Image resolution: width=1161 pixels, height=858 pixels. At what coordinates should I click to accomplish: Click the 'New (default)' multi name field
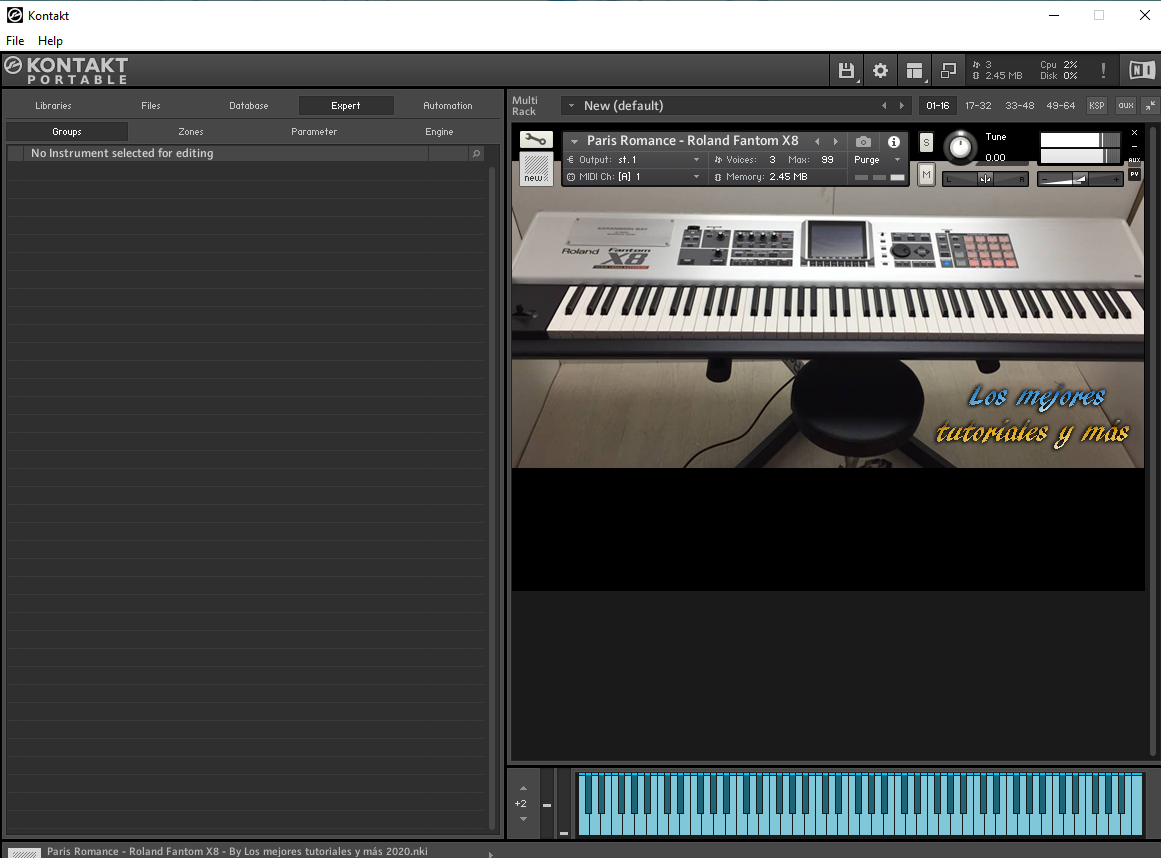coord(623,106)
